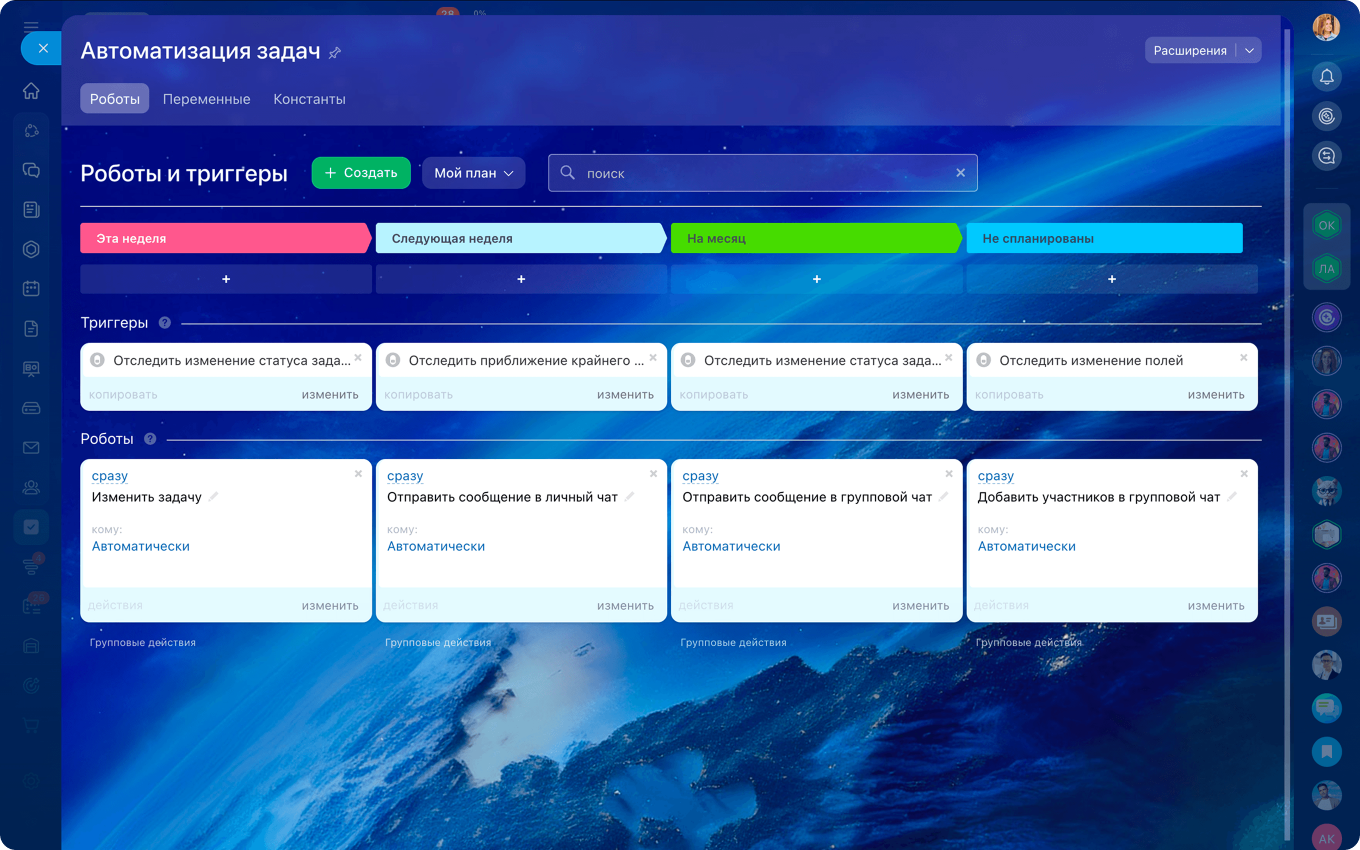1360x850 pixels.
Task: Click help icon next to Роботы heading
Action: [x=150, y=439]
